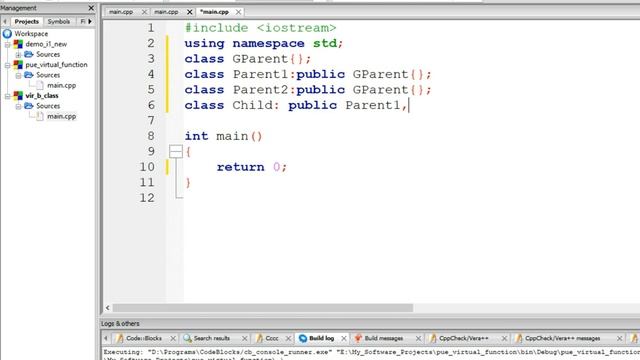Select the *main.cpp editor tab

(215, 12)
